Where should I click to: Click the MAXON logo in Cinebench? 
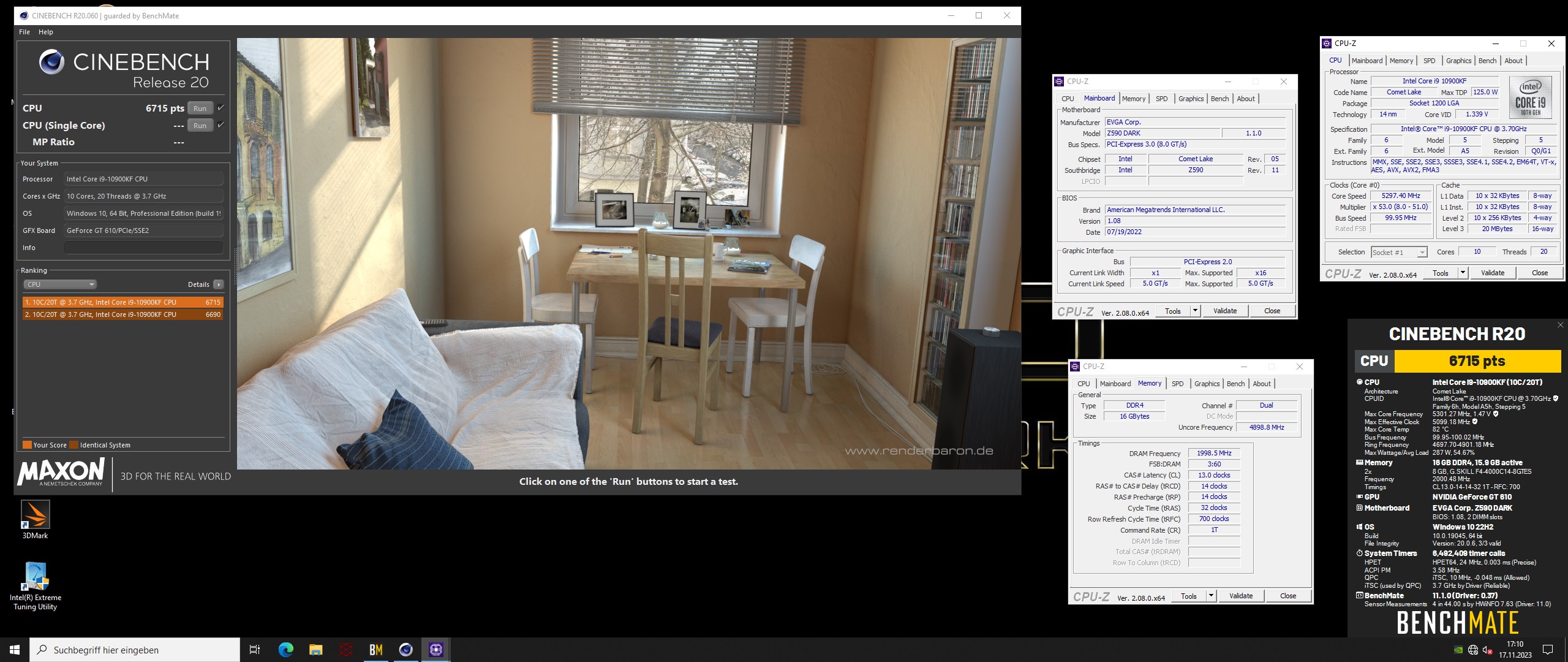coord(61,473)
